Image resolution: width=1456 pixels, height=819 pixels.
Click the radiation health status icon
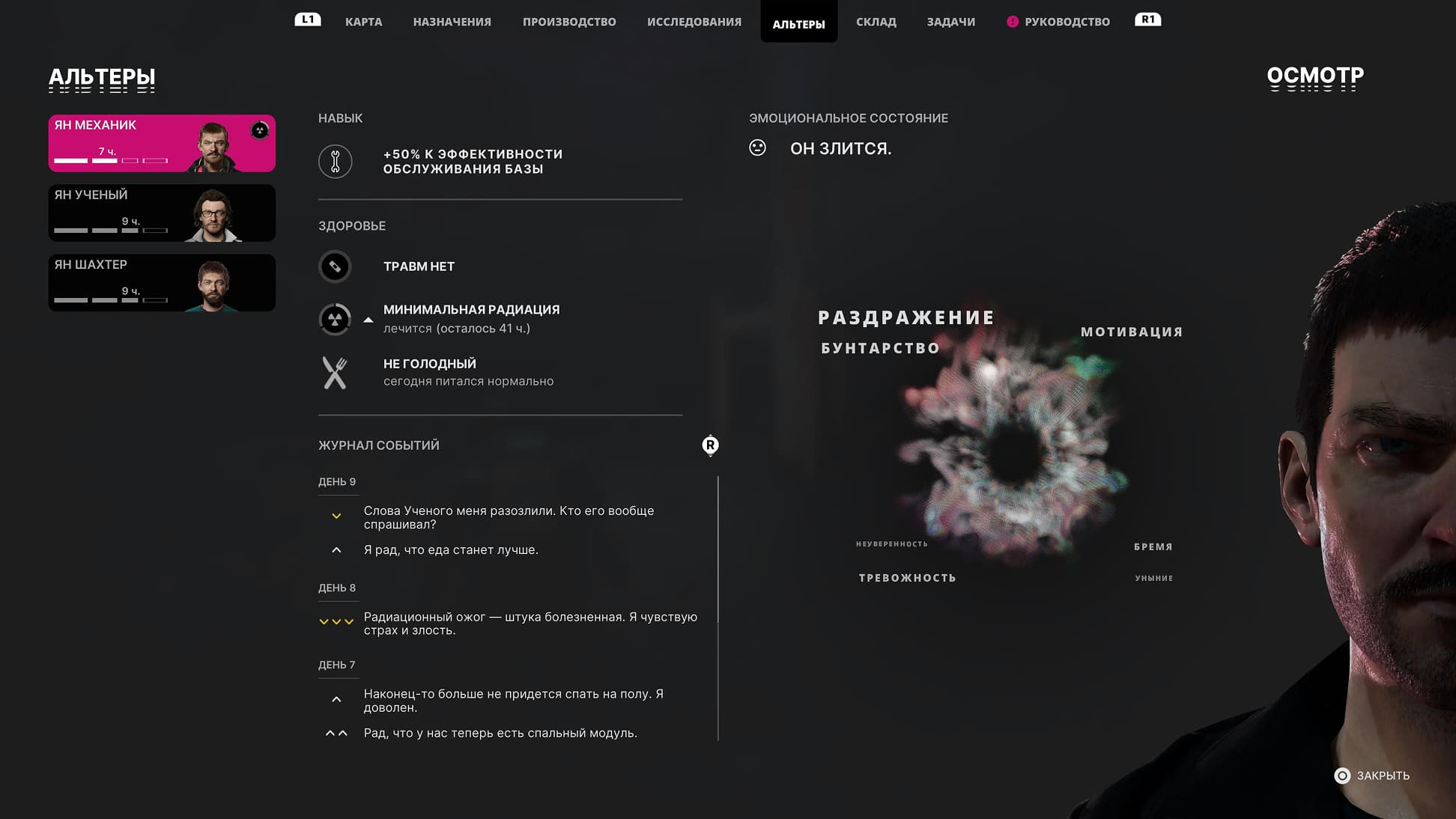coord(335,320)
